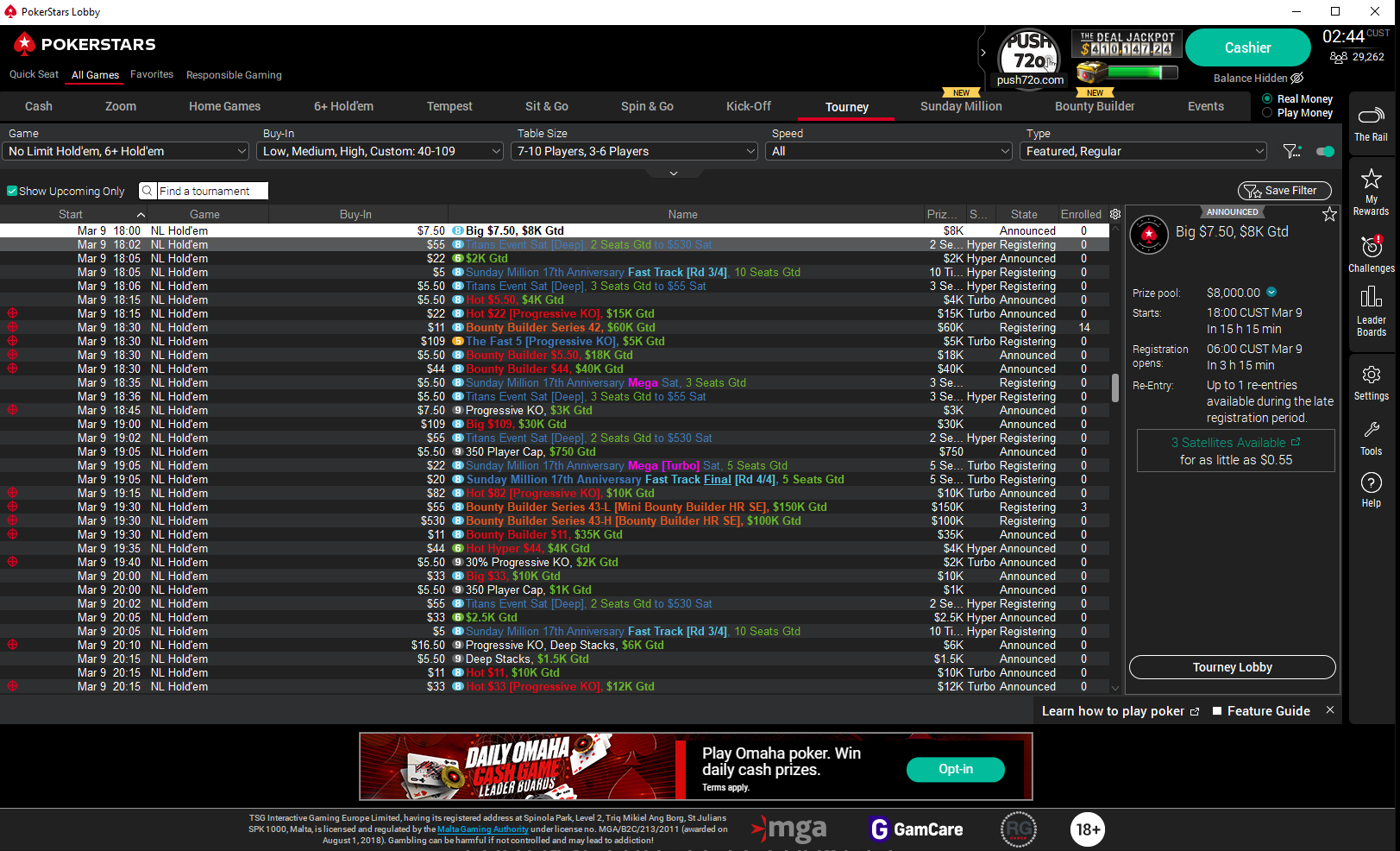Open the Bounty Builder tab
The width and height of the screenshot is (1400, 851).
pos(1095,106)
